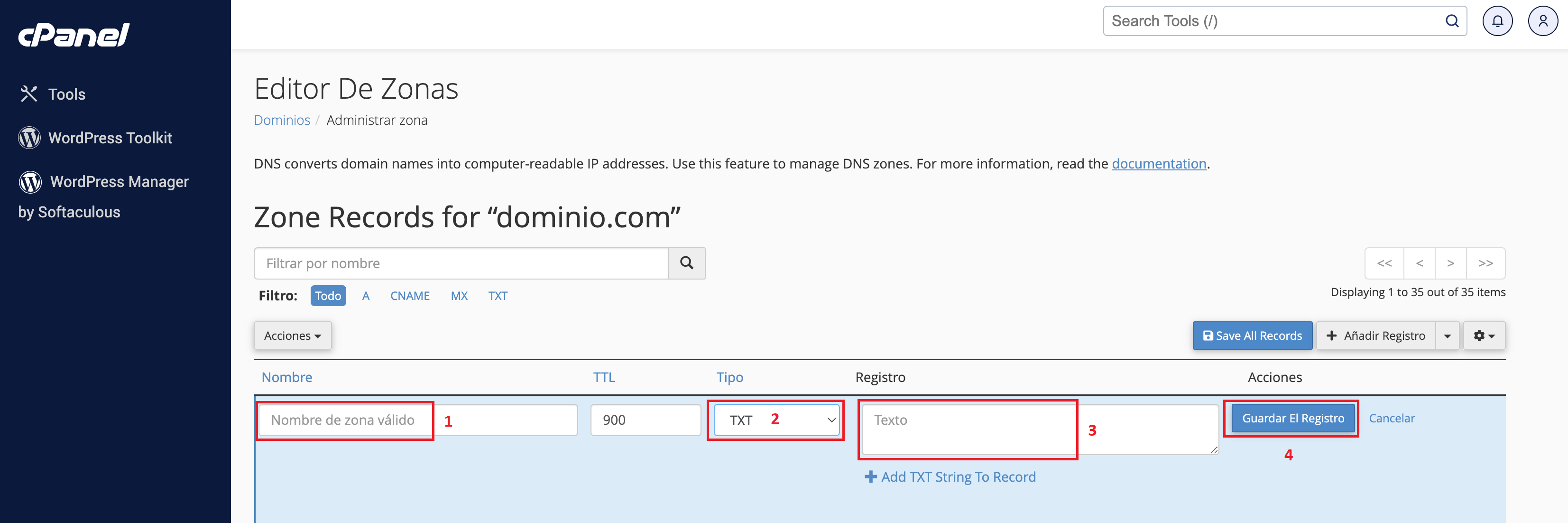Click the TTL field showing 900
The image size is (1568, 523).
coord(646,420)
